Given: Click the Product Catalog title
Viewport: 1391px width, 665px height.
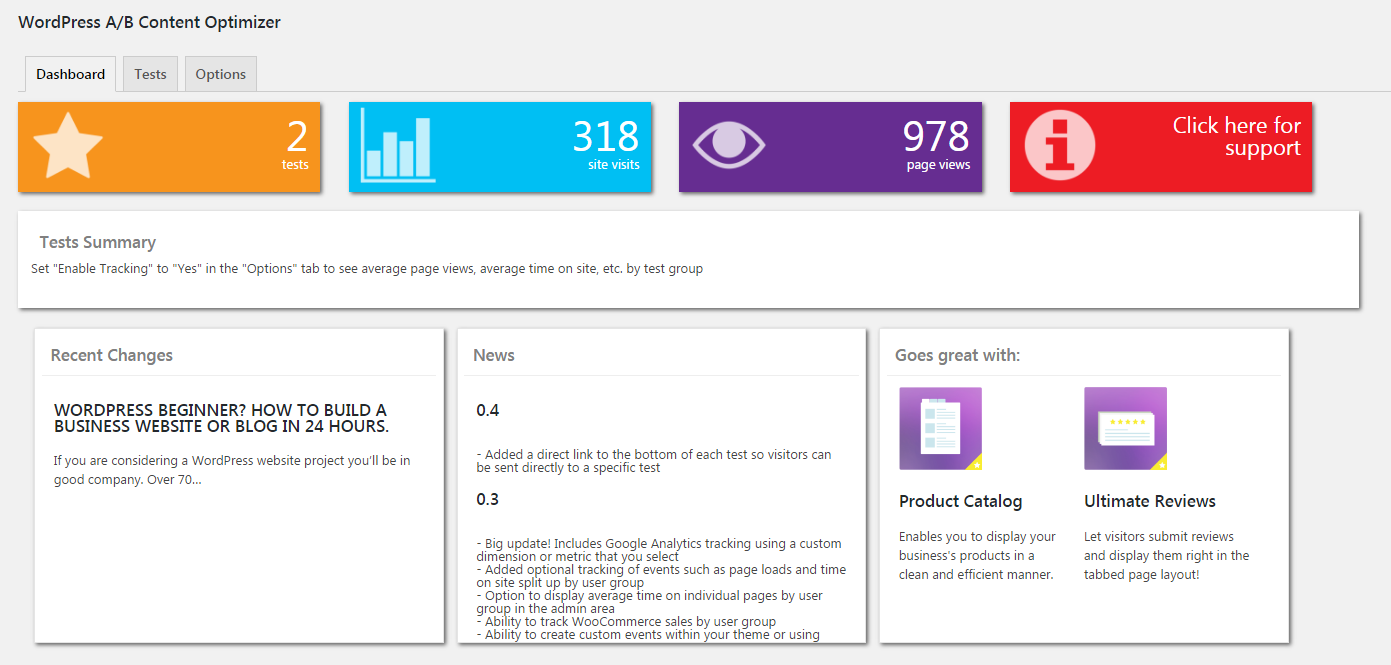Looking at the screenshot, I should click(960, 501).
